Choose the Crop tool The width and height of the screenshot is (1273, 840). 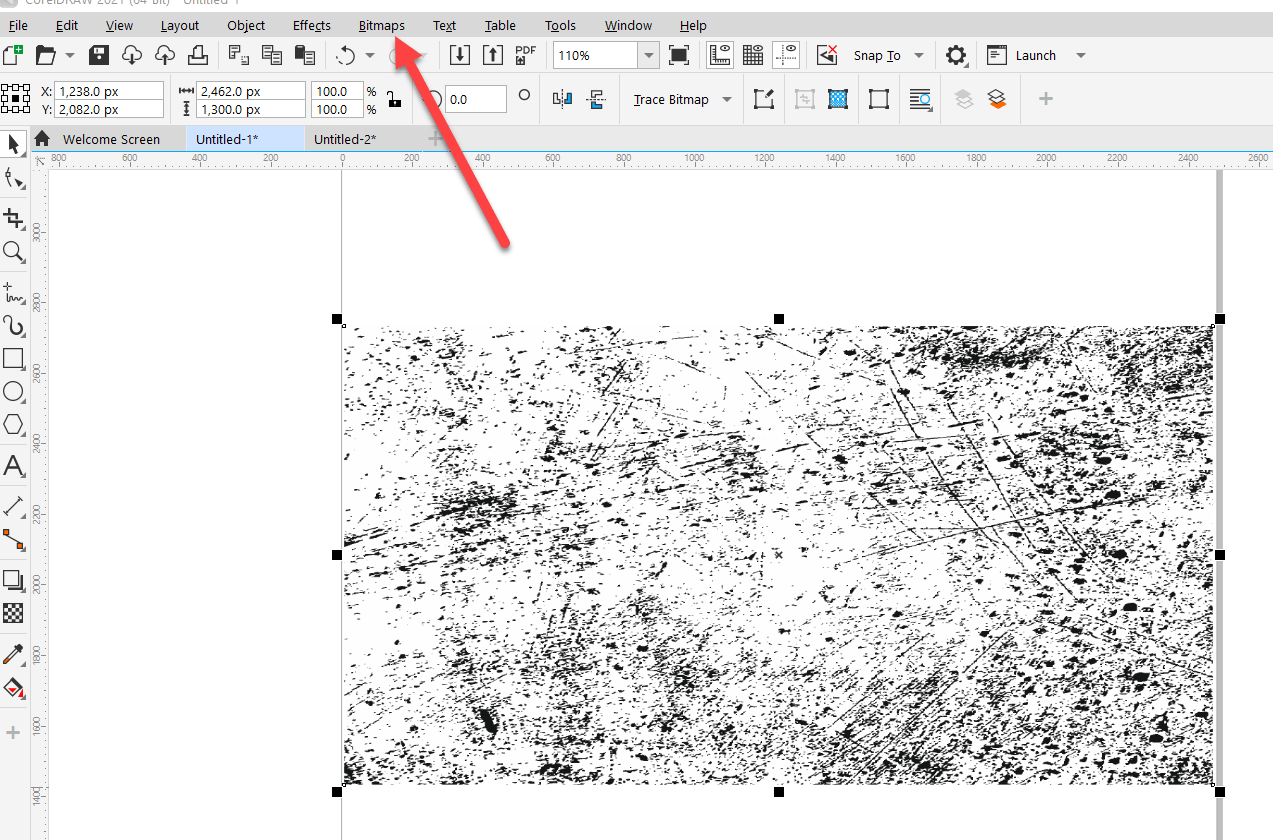click(13, 217)
